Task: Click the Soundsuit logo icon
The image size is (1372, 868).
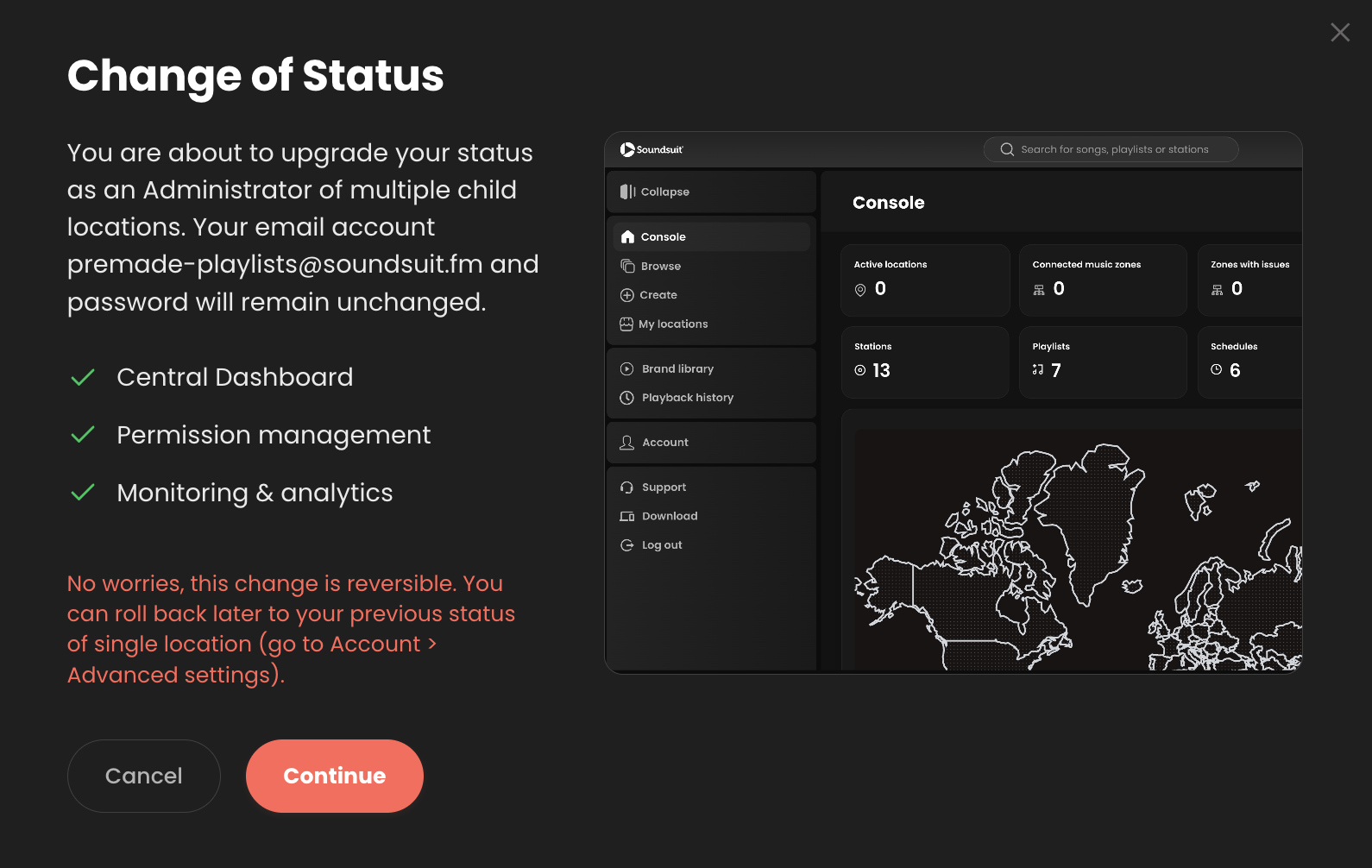Action: [x=627, y=149]
